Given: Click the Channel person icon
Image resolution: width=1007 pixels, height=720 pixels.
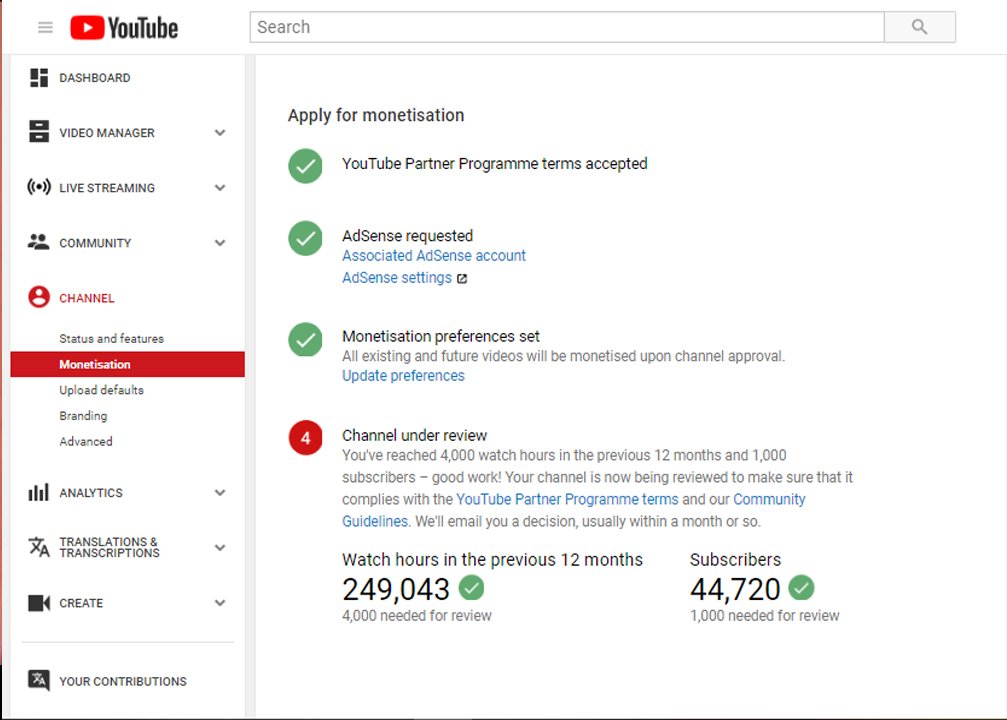Looking at the screenshot, I should tap(39, 297).
